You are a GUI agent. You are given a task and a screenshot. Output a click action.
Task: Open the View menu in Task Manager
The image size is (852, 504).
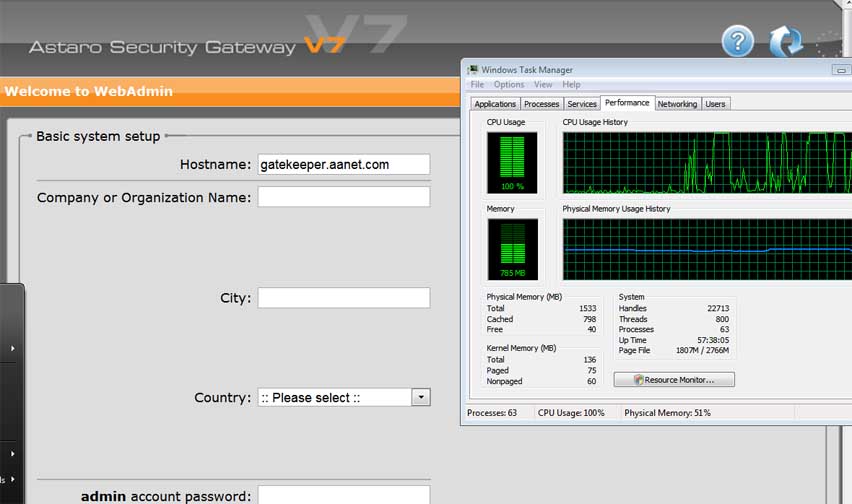(x=543, y=84)
